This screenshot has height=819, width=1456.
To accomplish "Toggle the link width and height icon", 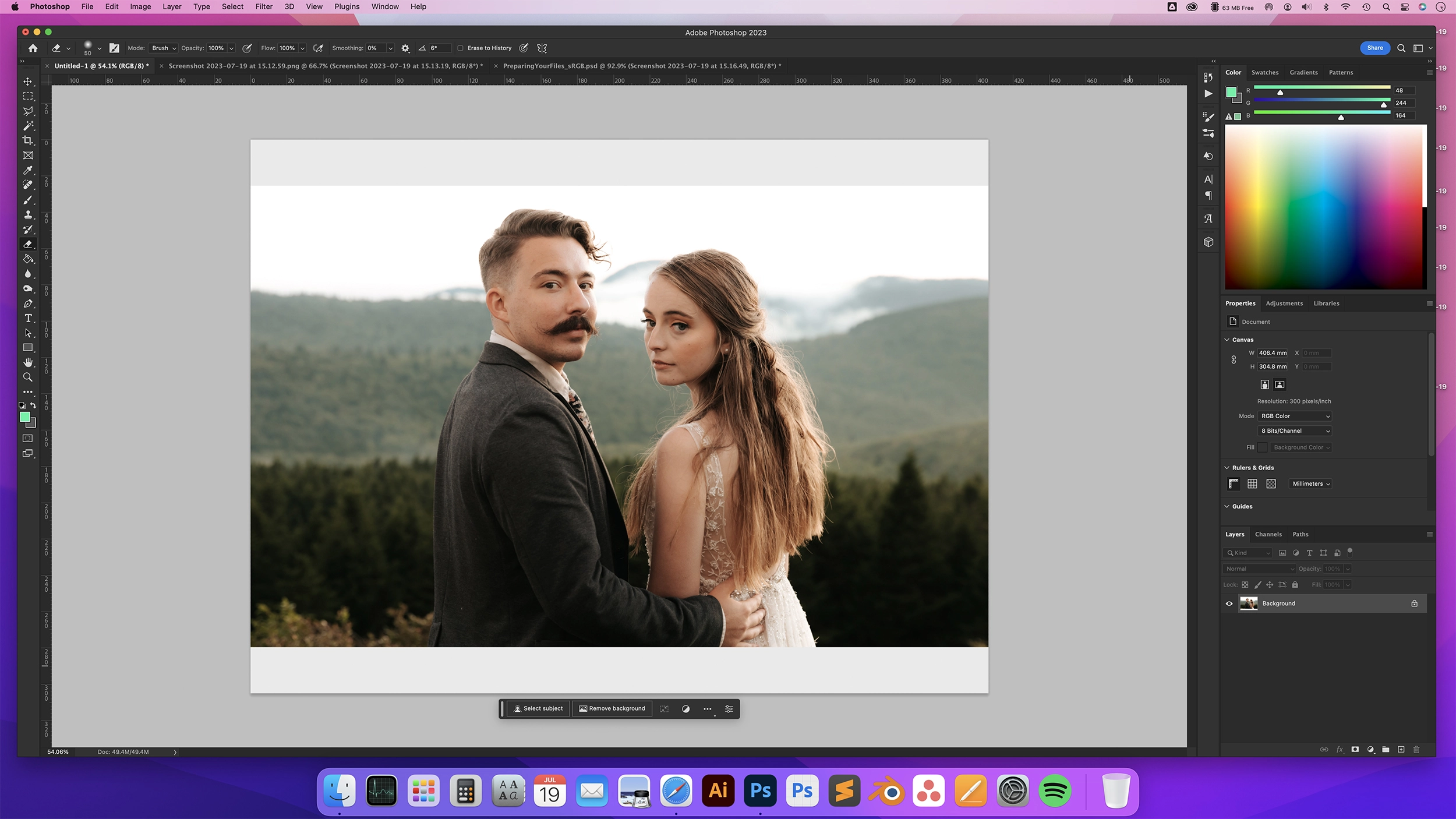I will tap(1234, 360).
